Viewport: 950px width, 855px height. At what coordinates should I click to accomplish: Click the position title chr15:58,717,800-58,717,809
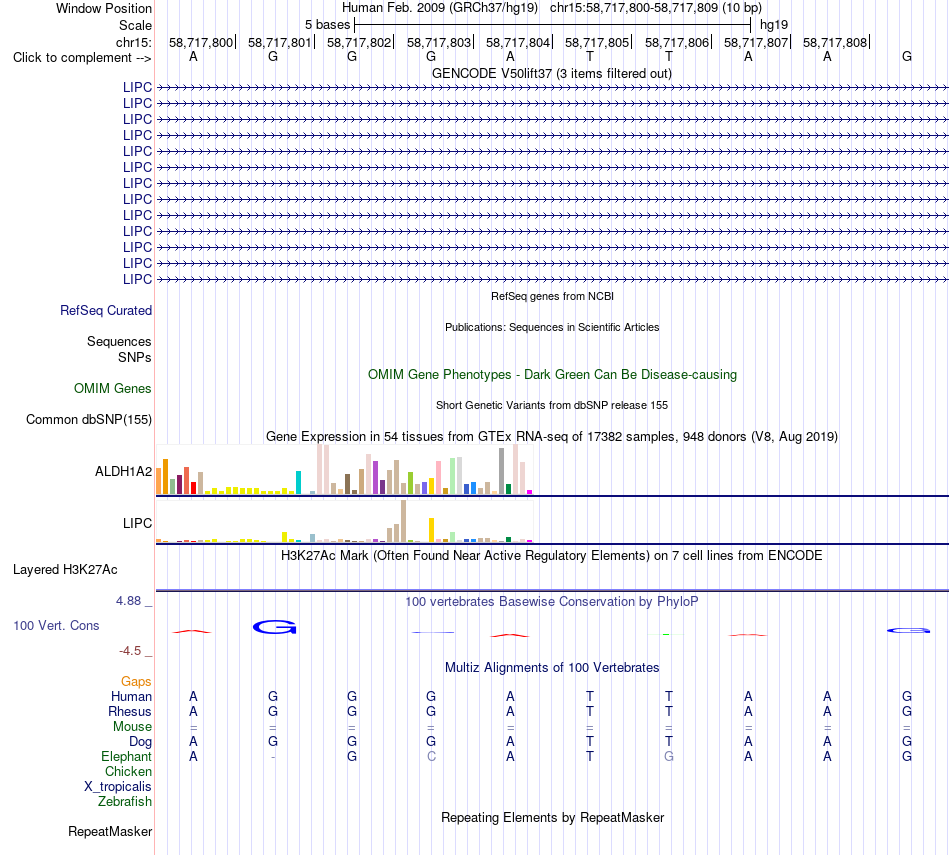pos(634,8)
